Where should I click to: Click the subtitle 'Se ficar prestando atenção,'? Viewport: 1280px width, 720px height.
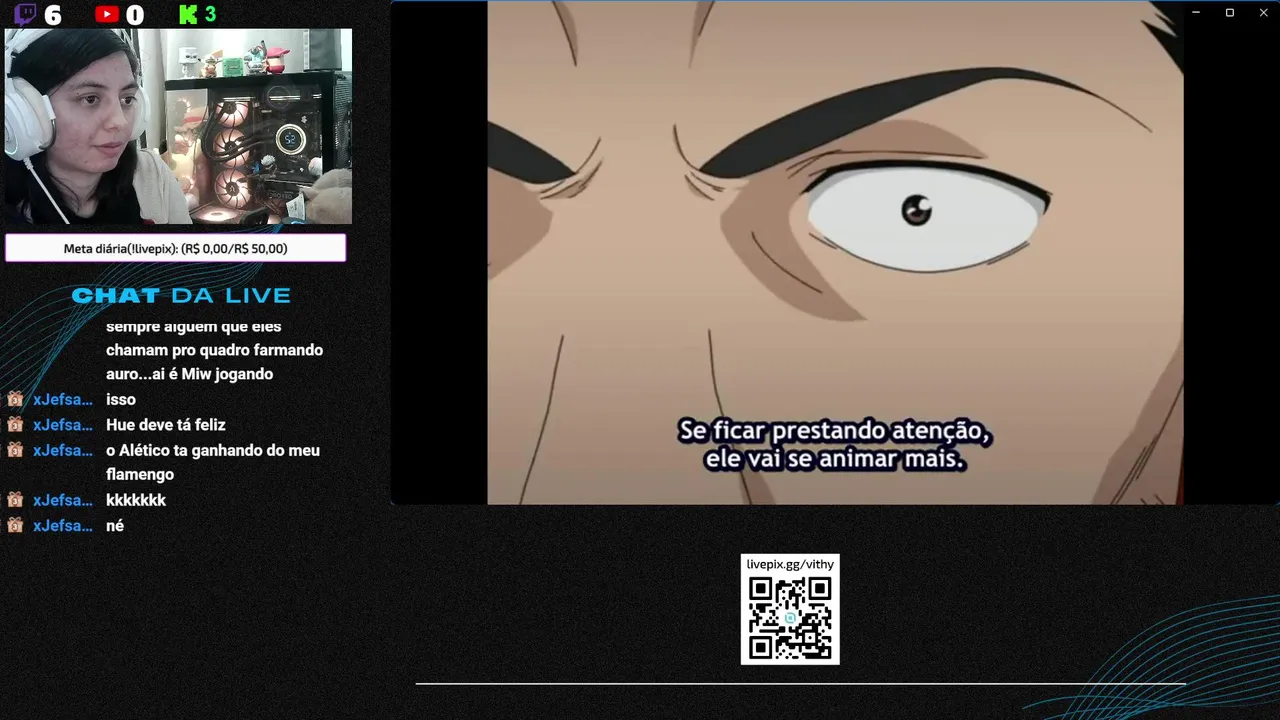tap(835, 431)
